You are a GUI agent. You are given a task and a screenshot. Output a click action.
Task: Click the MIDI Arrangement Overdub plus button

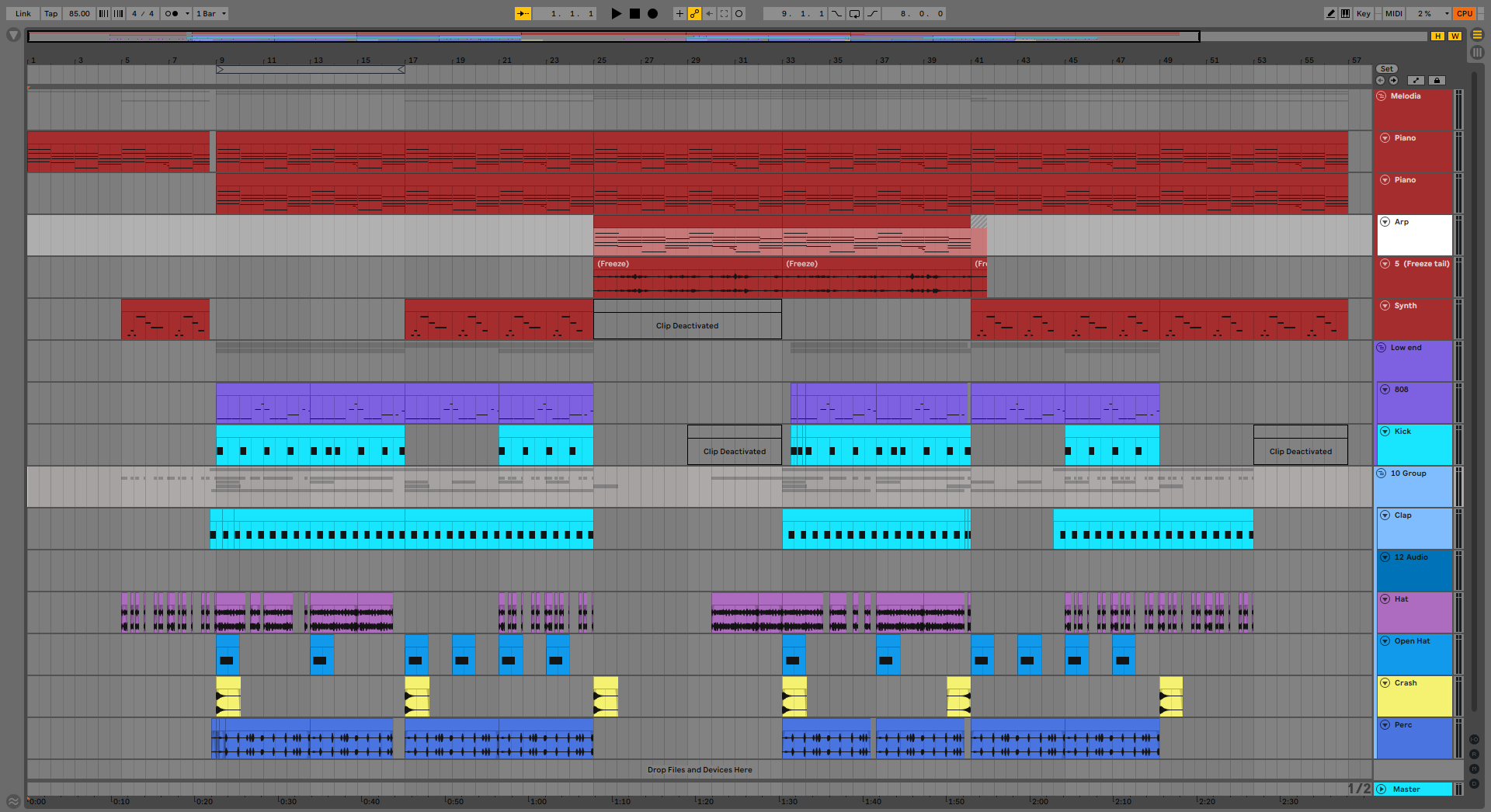(679, 13)
